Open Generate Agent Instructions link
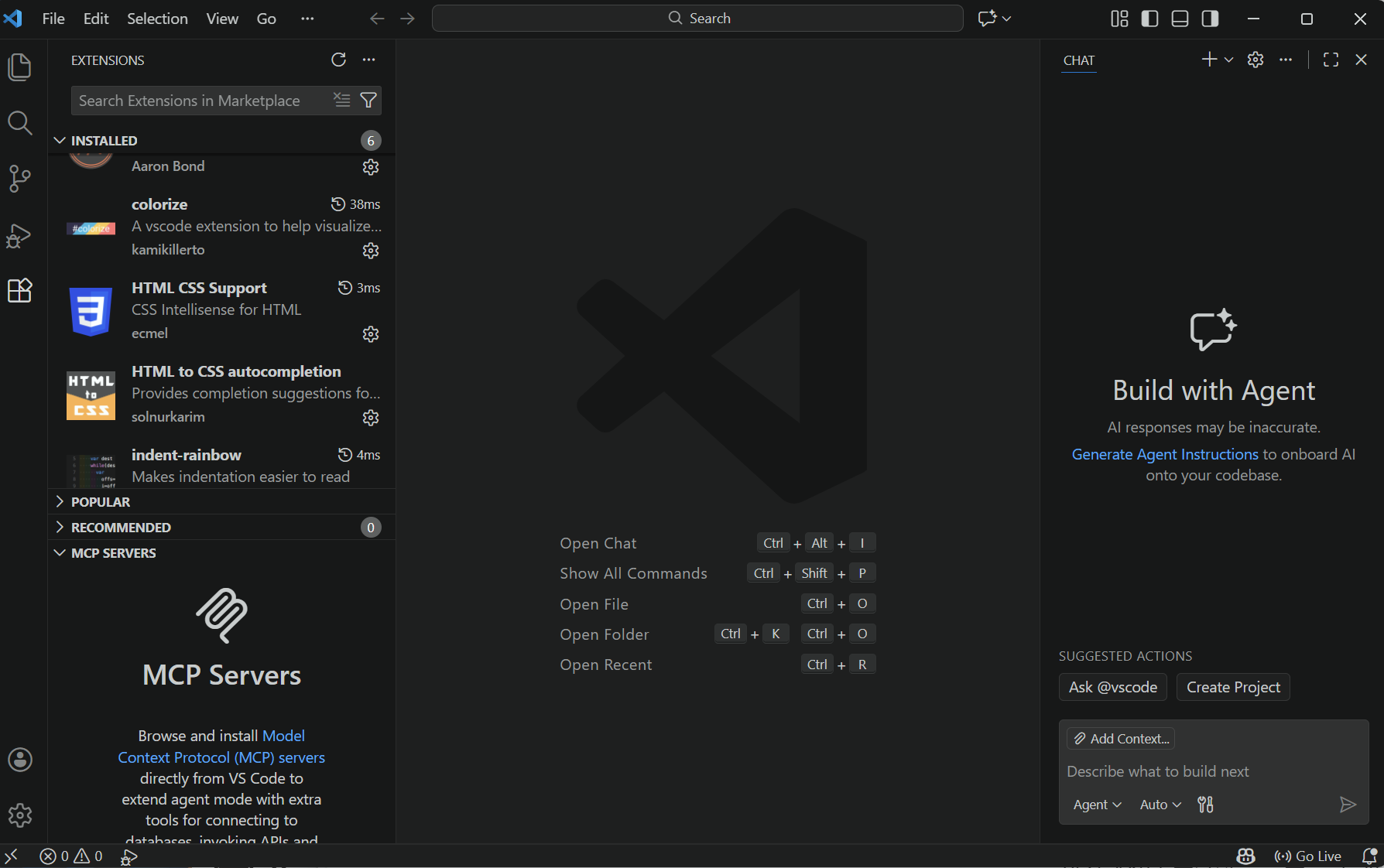 (1165, 454)
